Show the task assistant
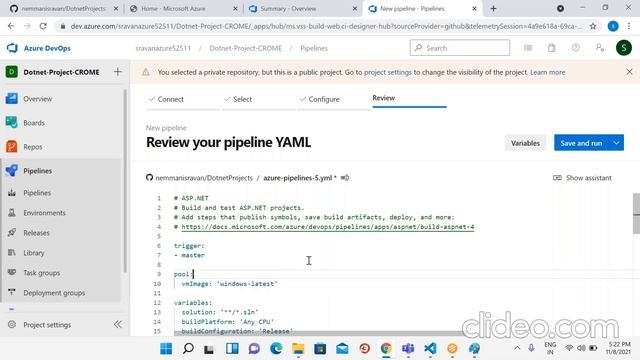 (582, 178)
